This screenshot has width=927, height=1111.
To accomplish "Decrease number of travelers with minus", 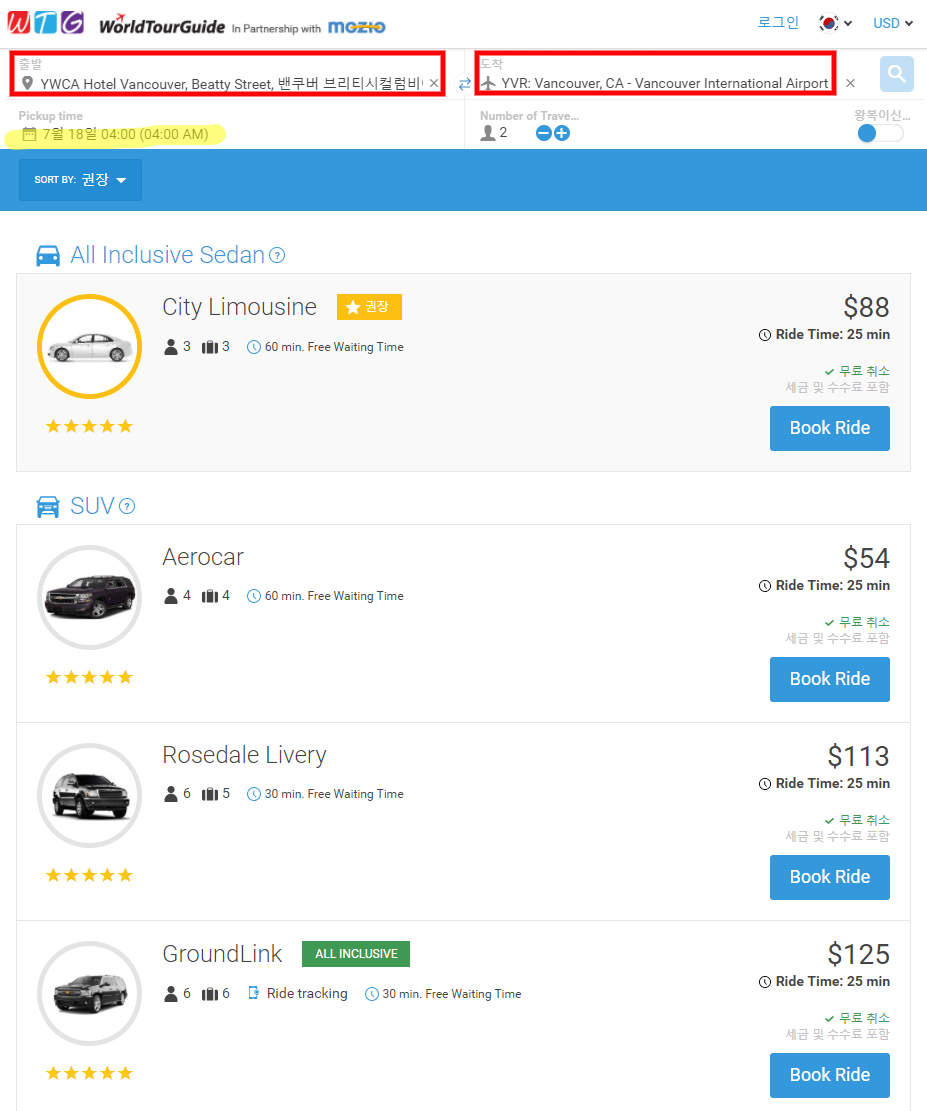I will [x=544, y=133].
